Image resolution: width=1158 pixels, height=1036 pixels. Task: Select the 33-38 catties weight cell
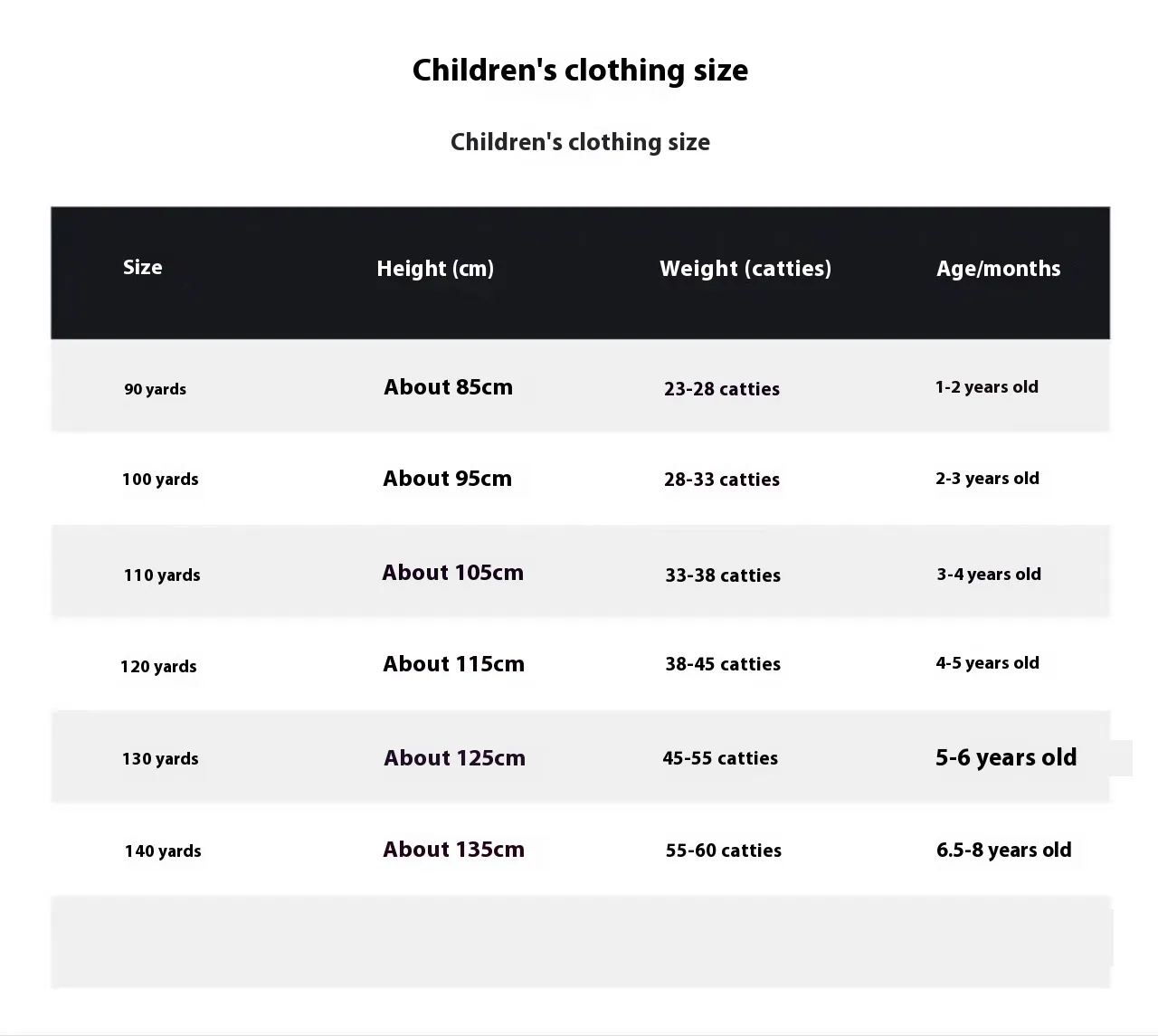[x=722, y=575]
